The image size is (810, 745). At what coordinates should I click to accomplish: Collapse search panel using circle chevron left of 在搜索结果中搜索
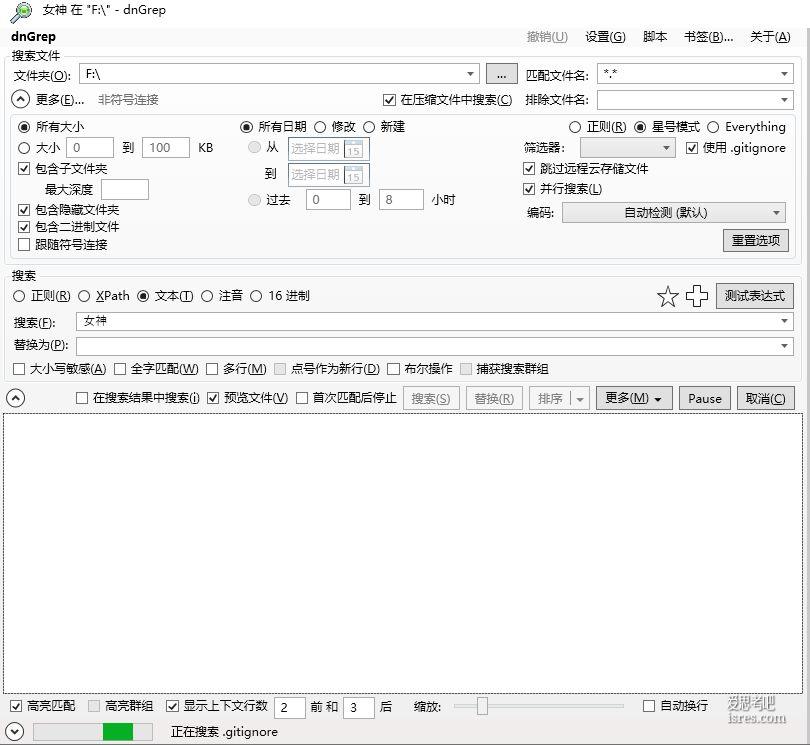tap(15, 398)
